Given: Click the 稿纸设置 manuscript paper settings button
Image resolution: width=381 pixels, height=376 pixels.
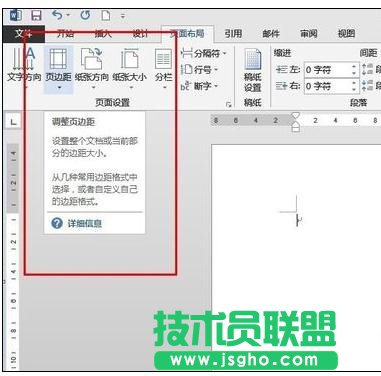Looking at the screenshot, I should coord(252,70).
